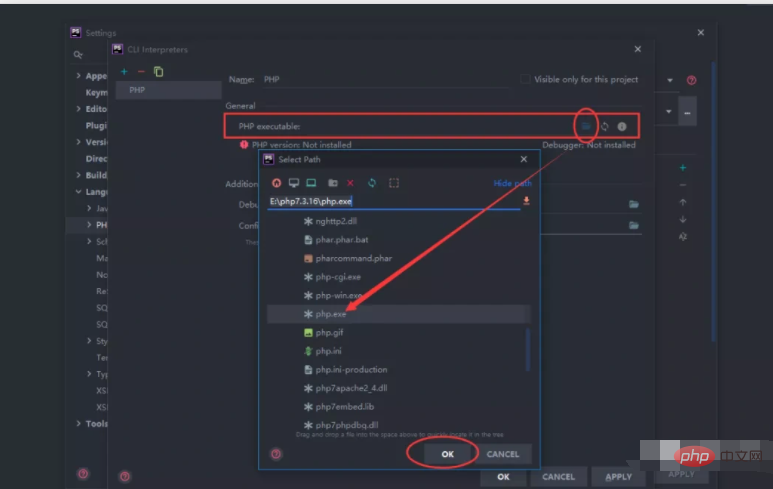This screenshot has height=489, width=773.
Task: Copy interpreter with the duplicate icon
Action: (158, 72)
